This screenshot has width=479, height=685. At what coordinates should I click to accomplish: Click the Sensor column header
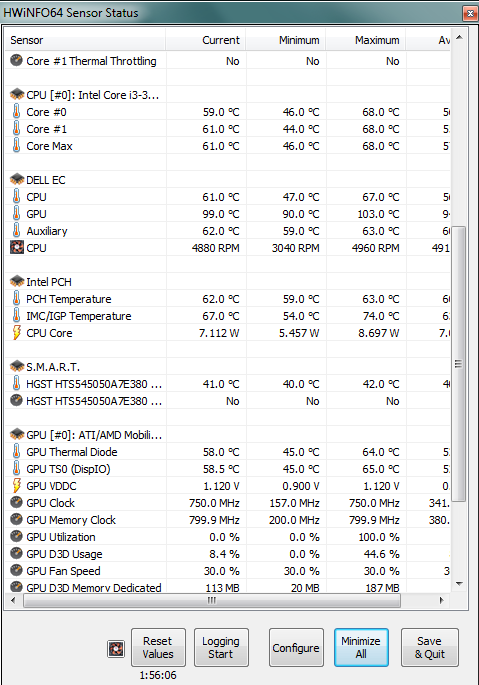(x=85, y=40)
